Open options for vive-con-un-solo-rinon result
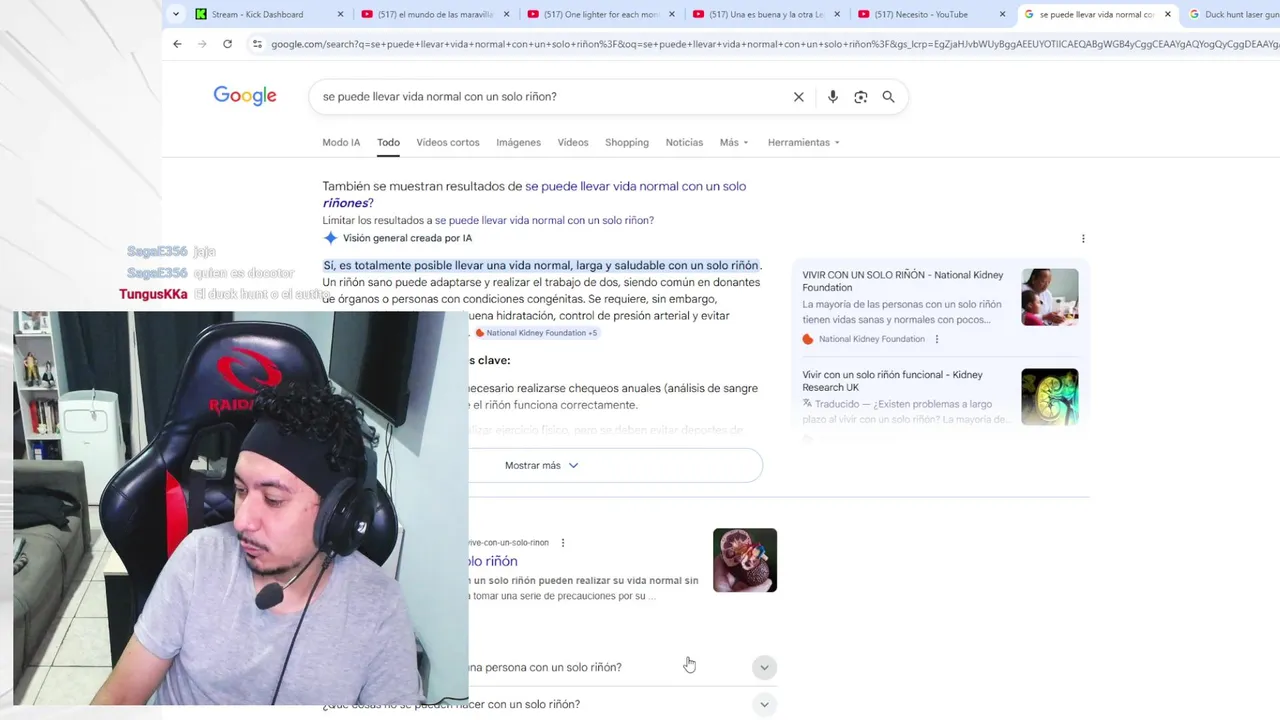 [x=563, y=543]
